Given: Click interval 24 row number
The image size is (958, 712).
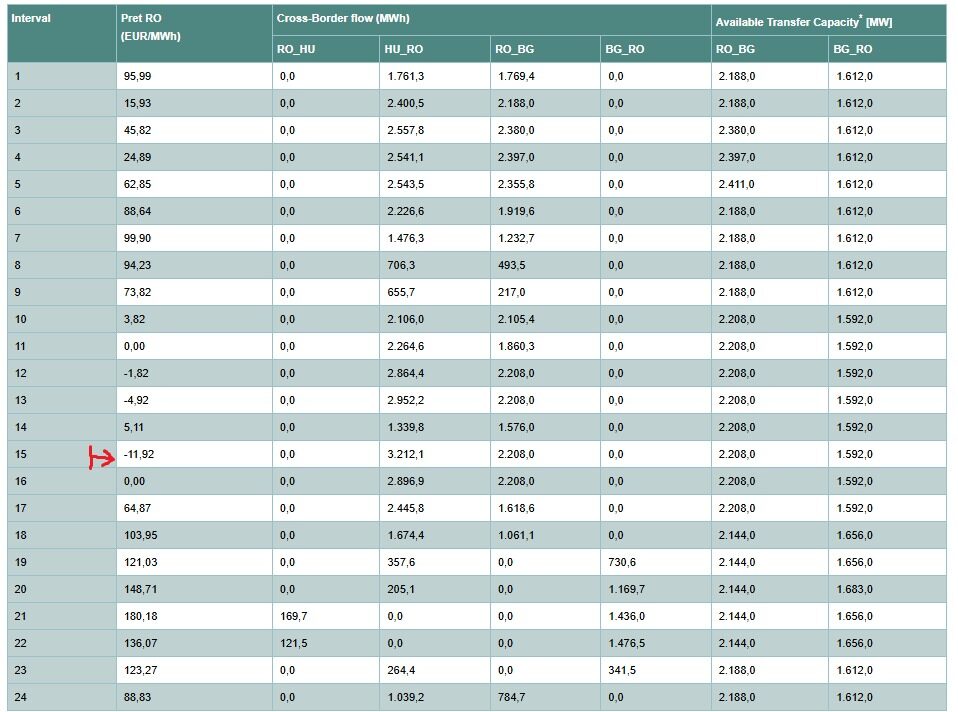Looking at the screenshot, I should click(x=20, y=697).
